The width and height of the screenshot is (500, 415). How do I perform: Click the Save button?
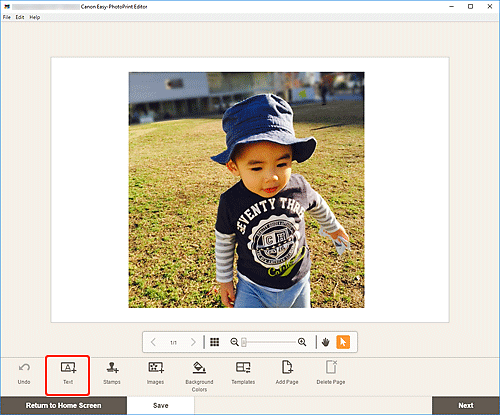[x=161, y=405]
